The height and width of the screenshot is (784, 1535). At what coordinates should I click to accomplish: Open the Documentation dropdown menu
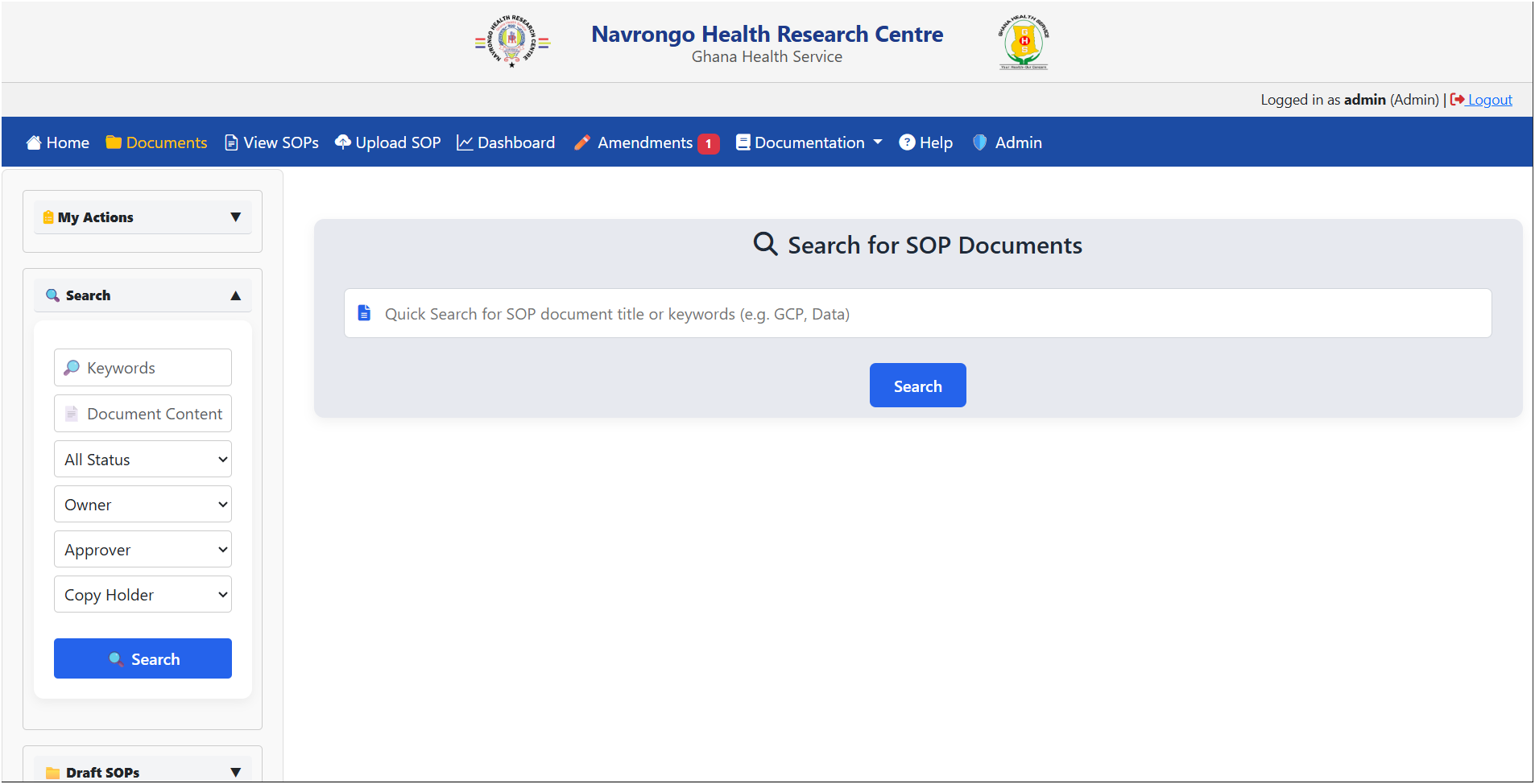[x=809, y=142]
